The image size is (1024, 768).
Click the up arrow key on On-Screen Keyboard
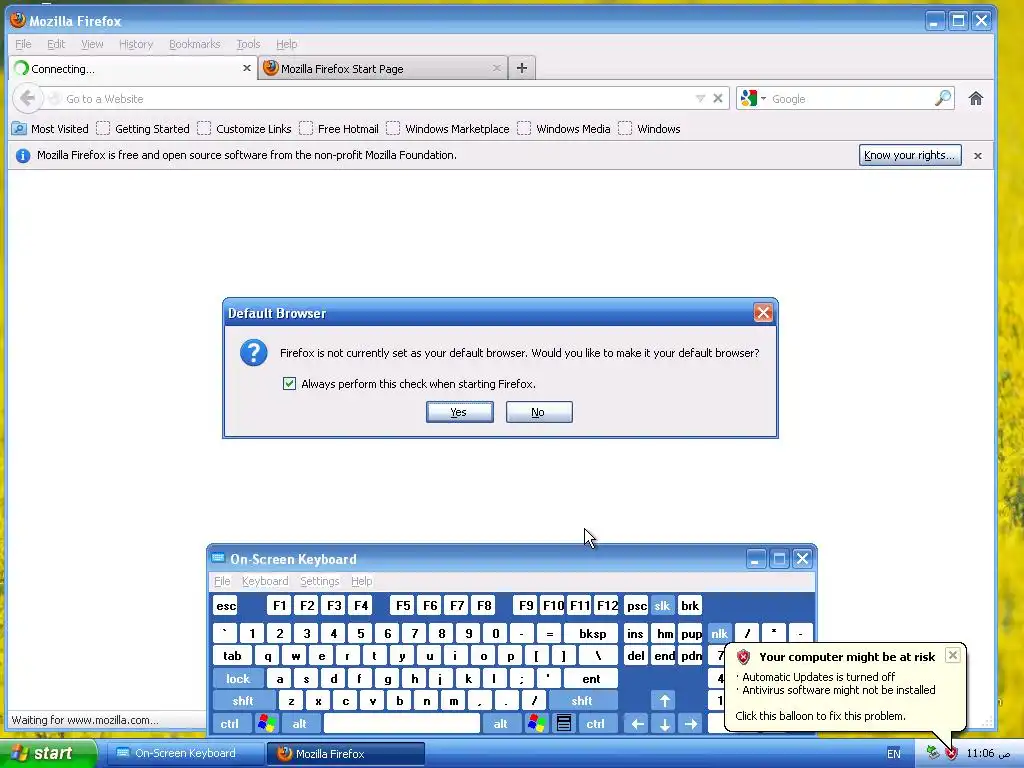pyautogui.click(x=664, y=701)
